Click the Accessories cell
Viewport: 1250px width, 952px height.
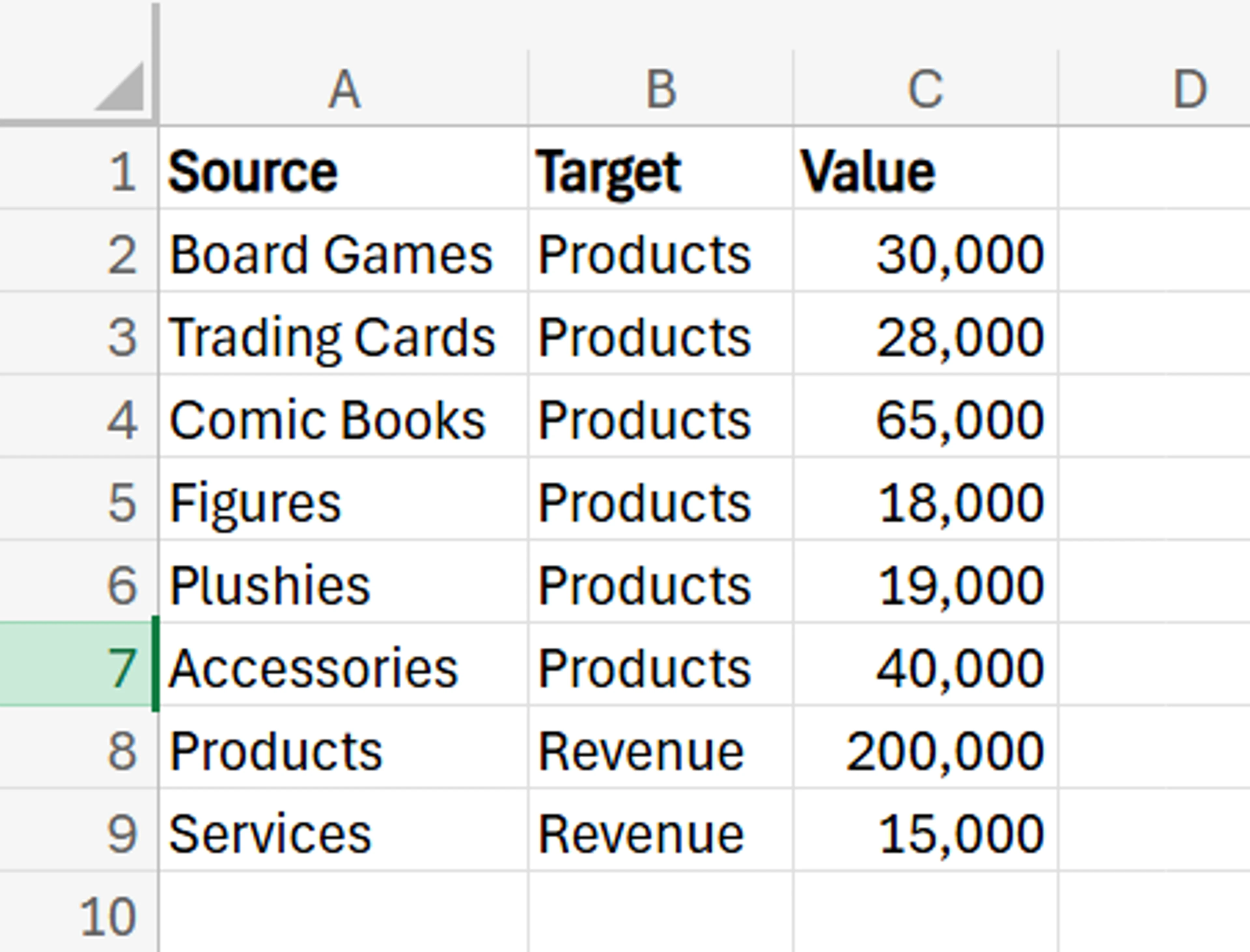point(343,666)
